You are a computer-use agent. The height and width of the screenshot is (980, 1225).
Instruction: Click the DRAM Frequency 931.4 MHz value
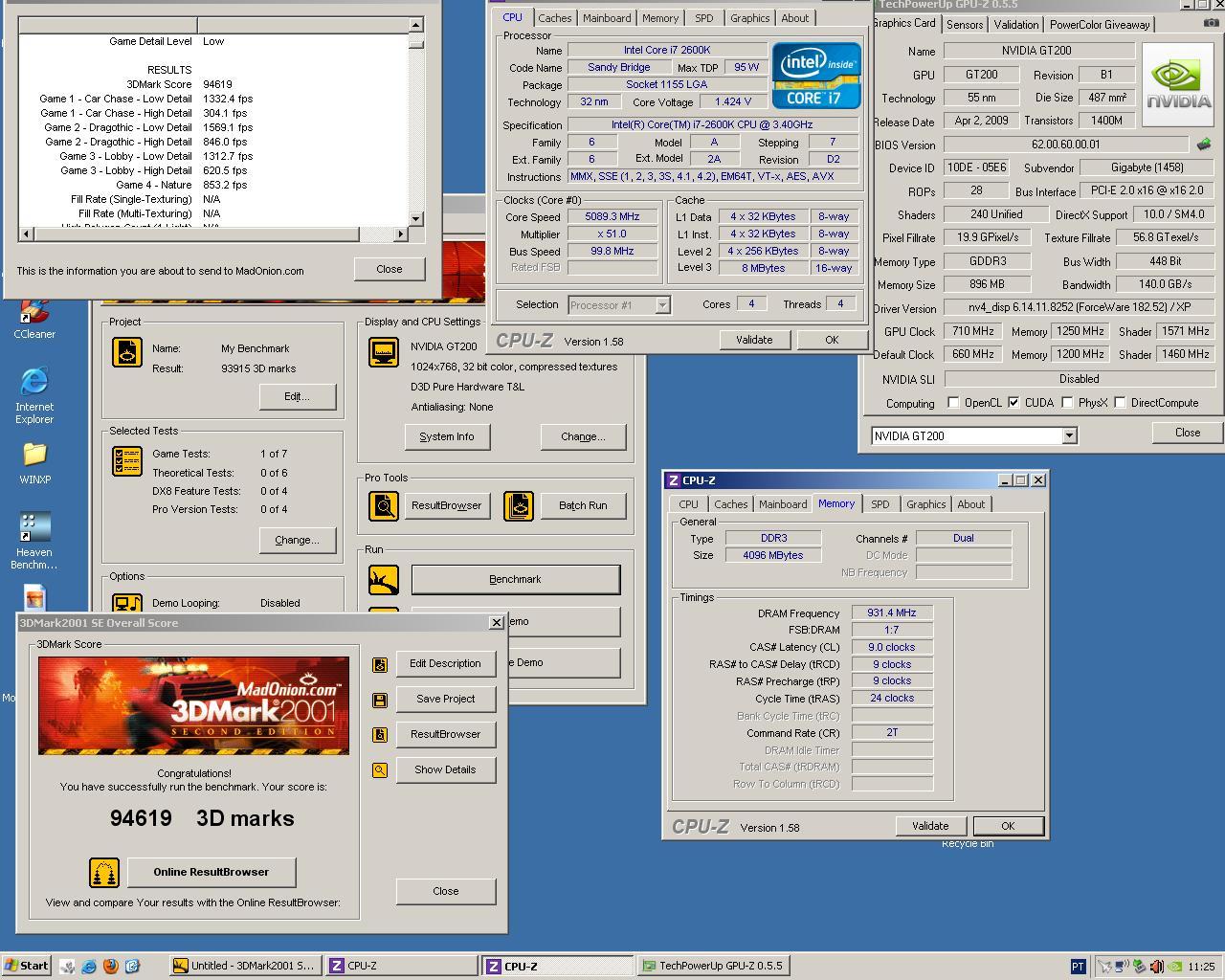(x=892, y=612)
